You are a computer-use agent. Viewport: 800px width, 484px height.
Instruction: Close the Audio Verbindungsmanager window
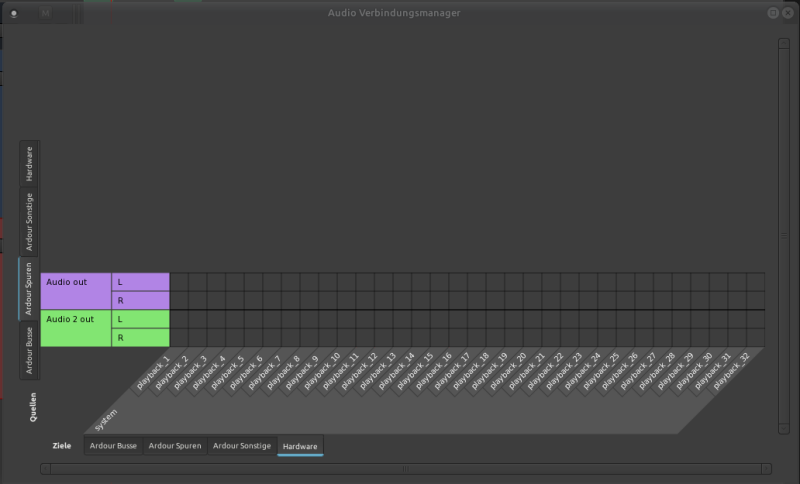[788, 12]
